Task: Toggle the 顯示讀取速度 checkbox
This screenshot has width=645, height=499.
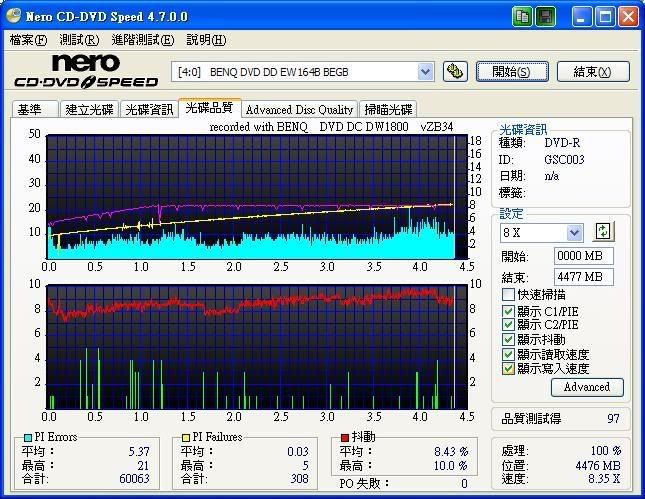Action: 508,354
